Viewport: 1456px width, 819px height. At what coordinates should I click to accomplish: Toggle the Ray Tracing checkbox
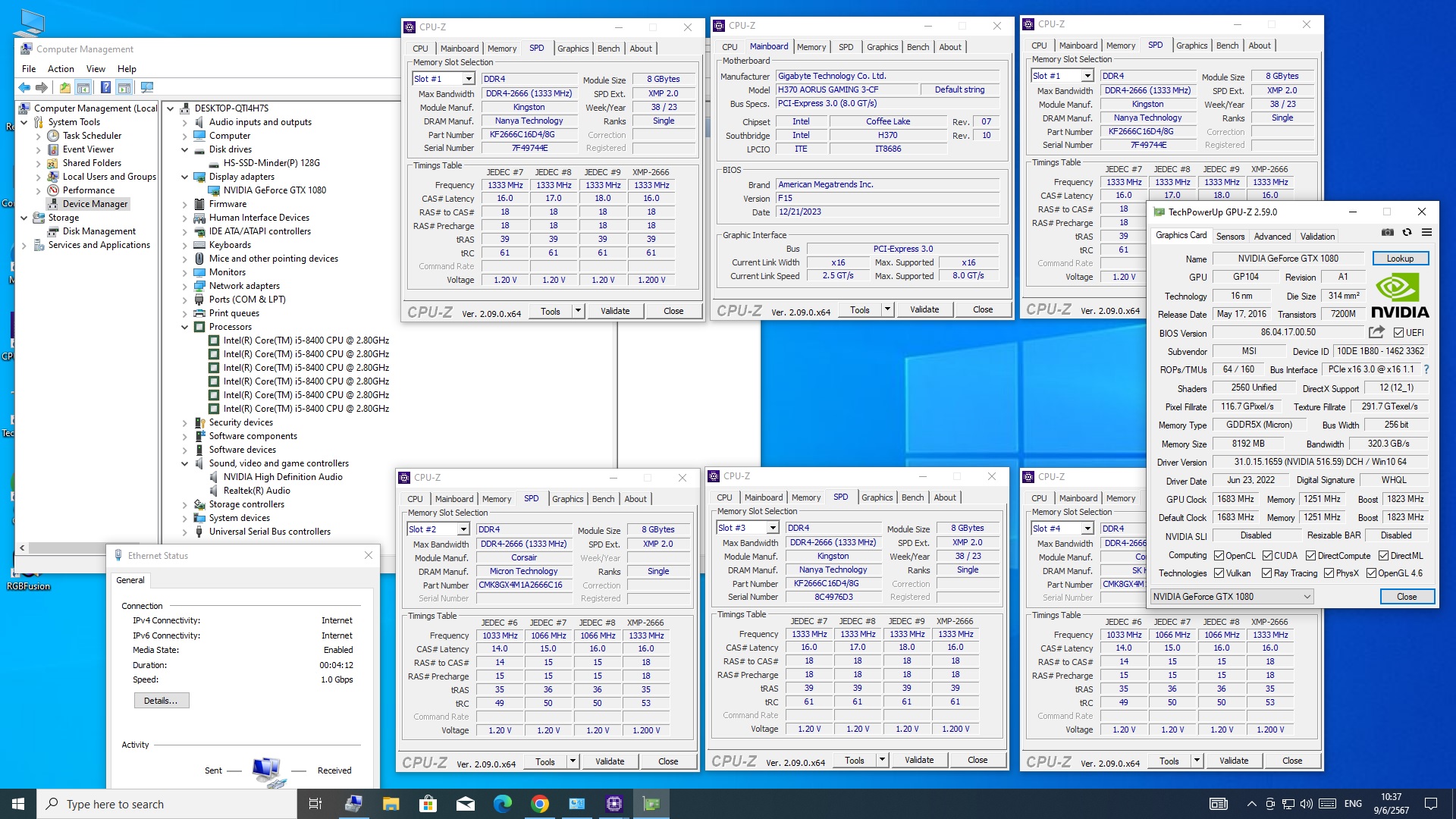(1267, 573)
